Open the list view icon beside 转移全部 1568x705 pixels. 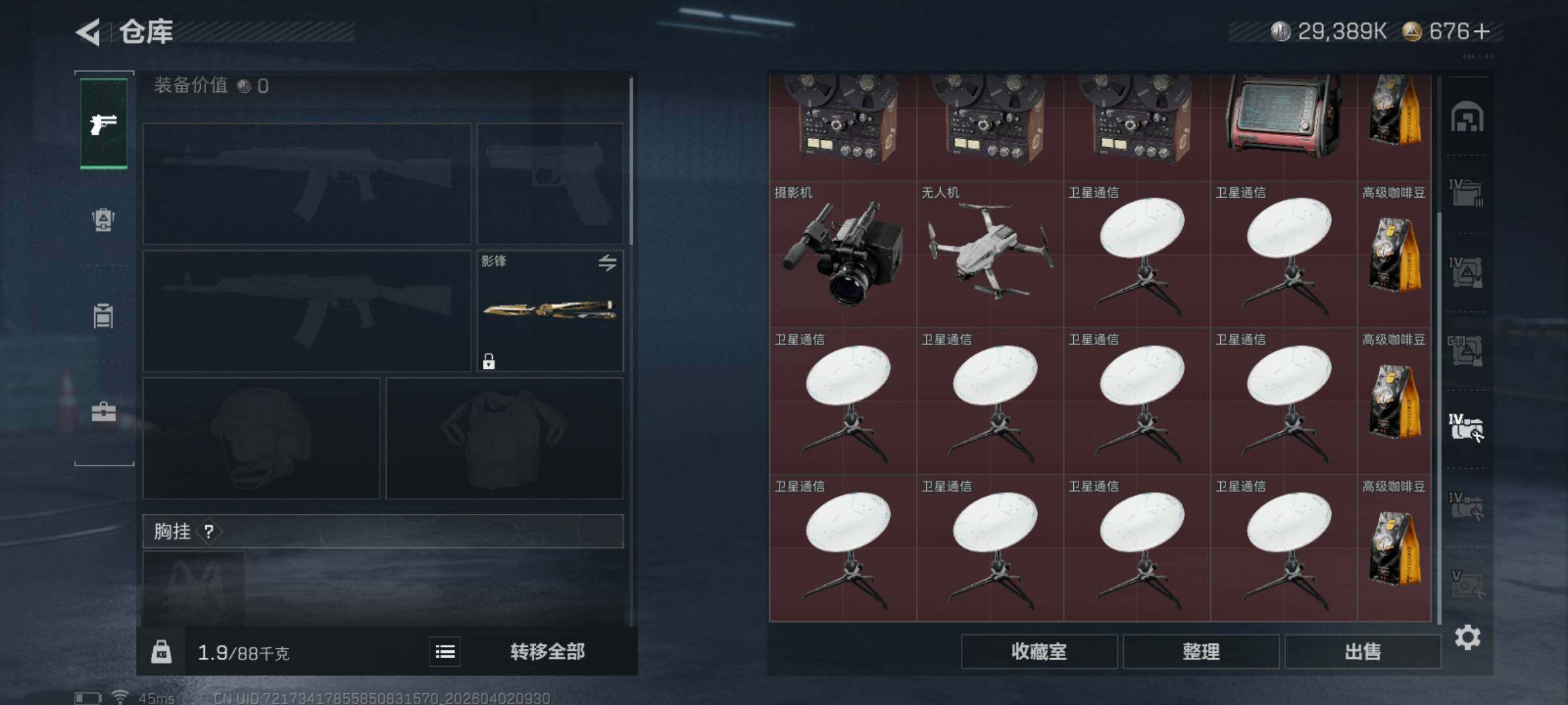pyautogui.click(x=445, y=652)
